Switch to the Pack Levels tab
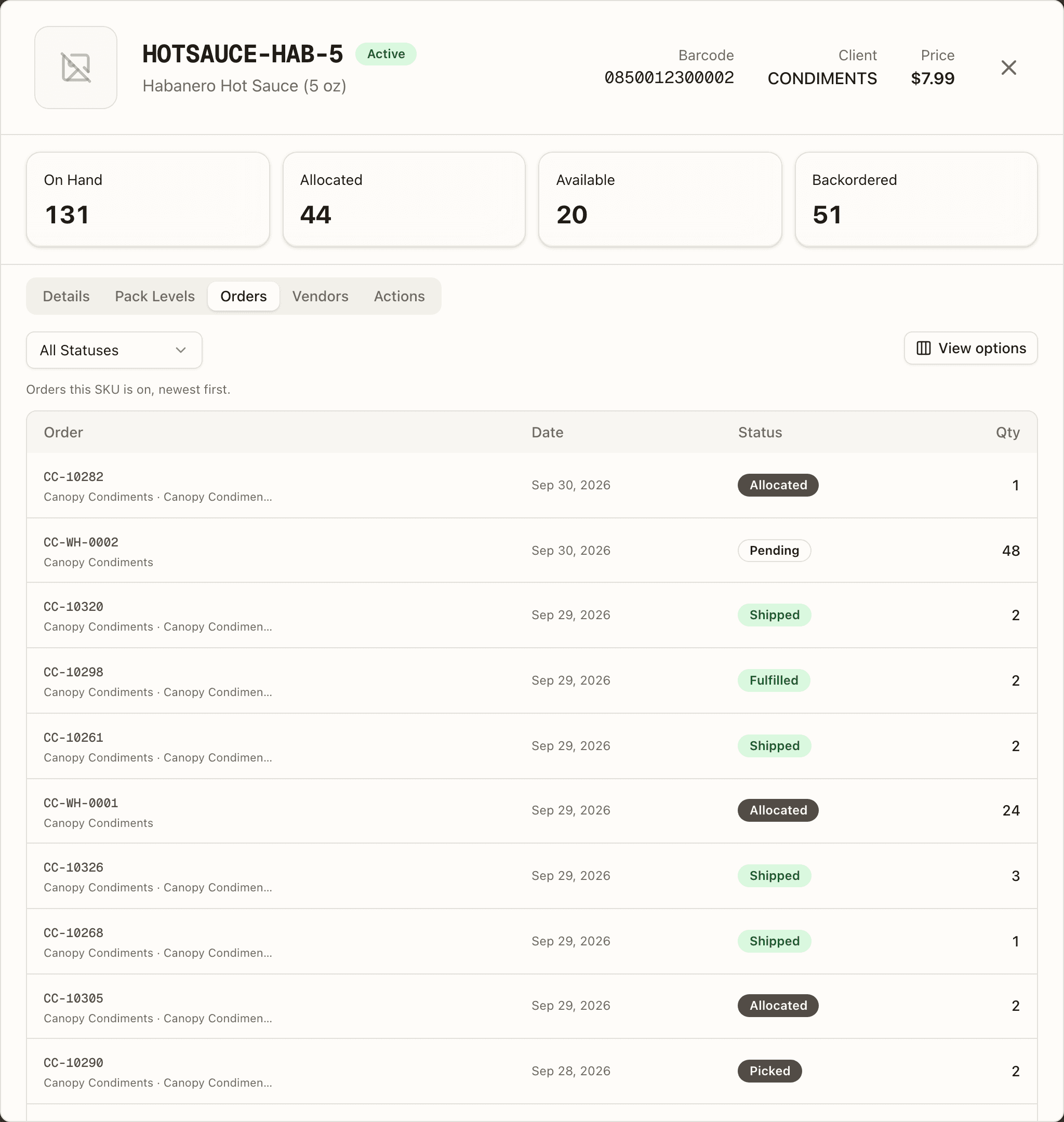This screenshot has width=1064, height=1122. coord(155,296)
